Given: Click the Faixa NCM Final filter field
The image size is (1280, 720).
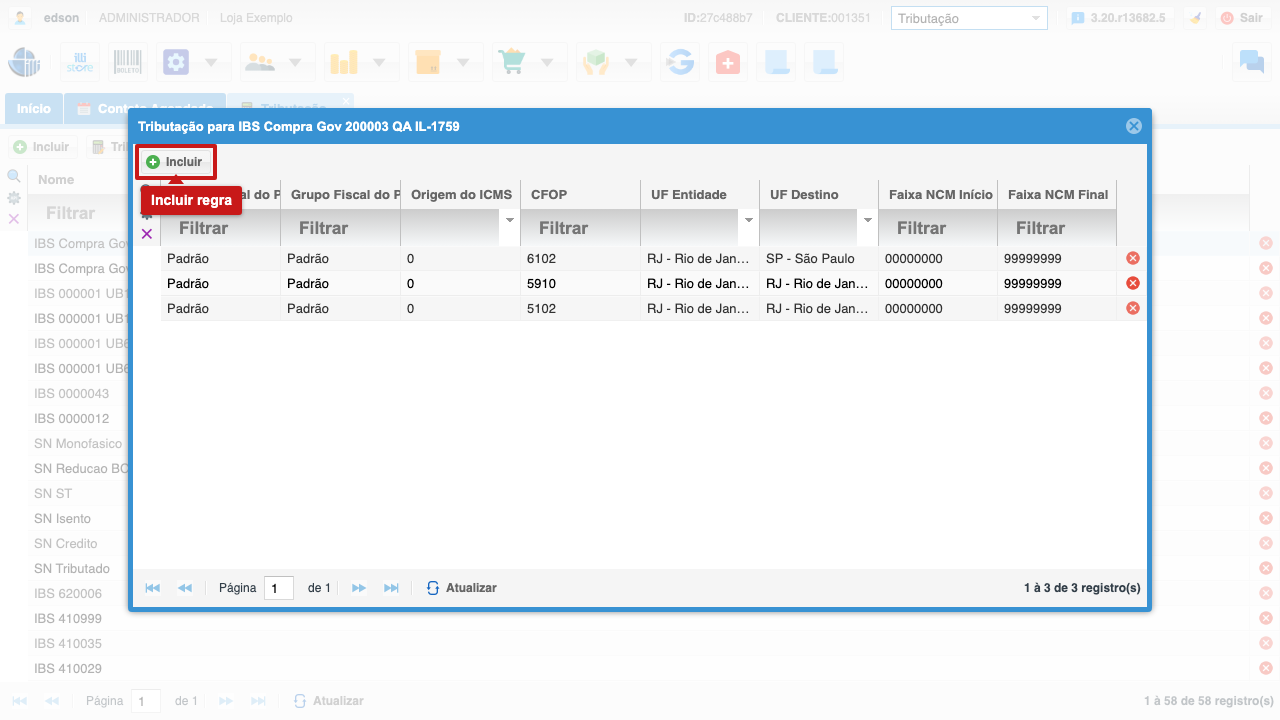Looking at the screenshot, I should [x=1056, y=228].
